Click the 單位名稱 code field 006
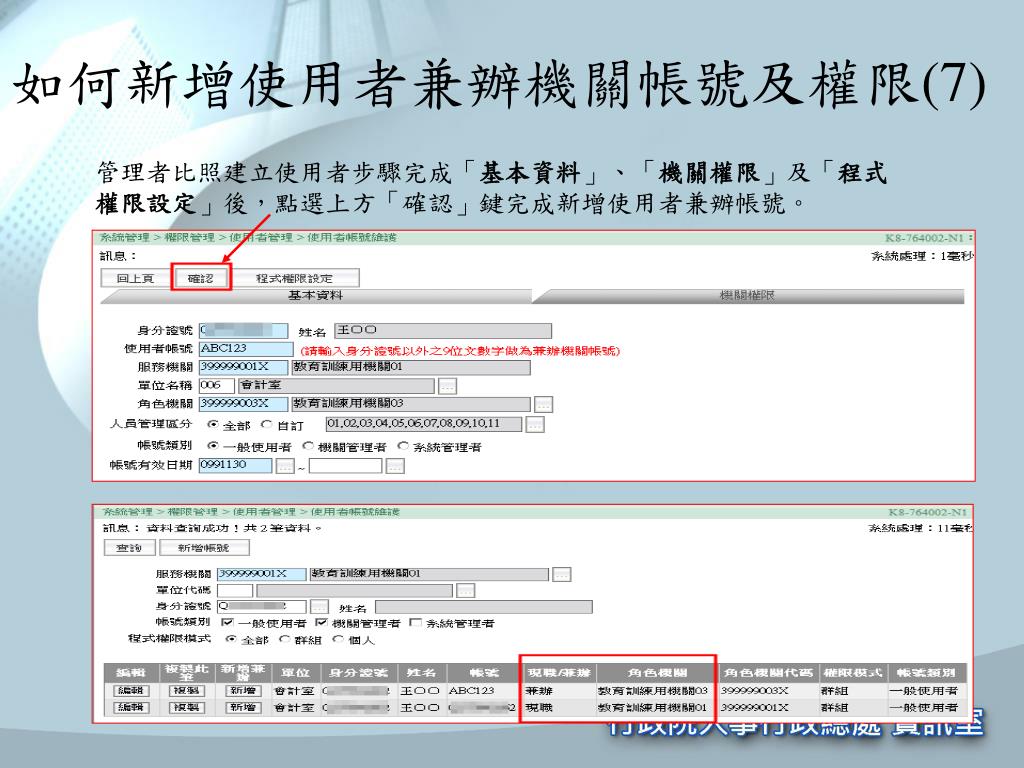1024x768 pixels. [x=216, y=385]
